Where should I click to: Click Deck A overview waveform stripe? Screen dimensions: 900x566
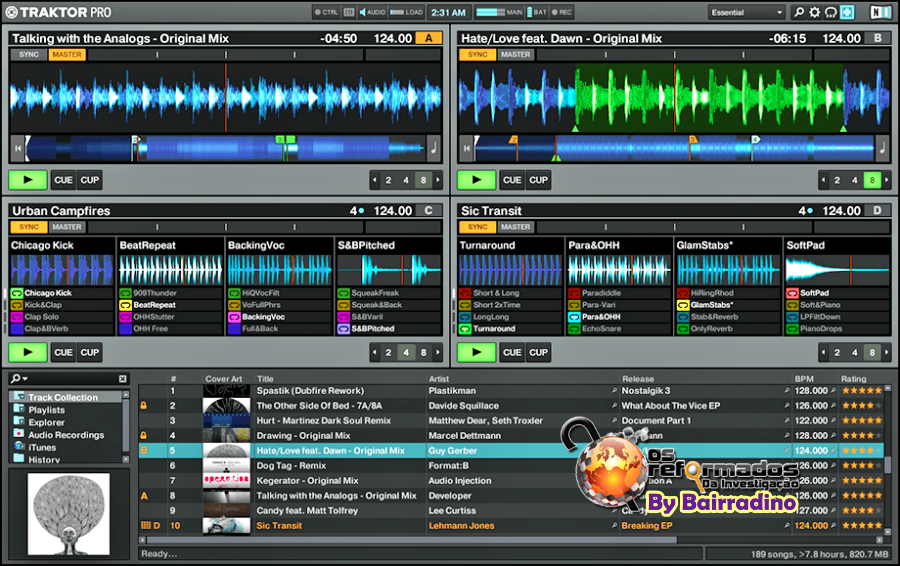(x=225, y=148)
